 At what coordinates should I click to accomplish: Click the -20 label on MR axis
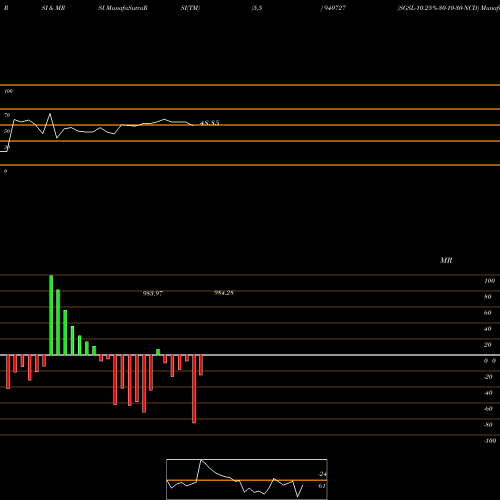[x=488, y=377]
